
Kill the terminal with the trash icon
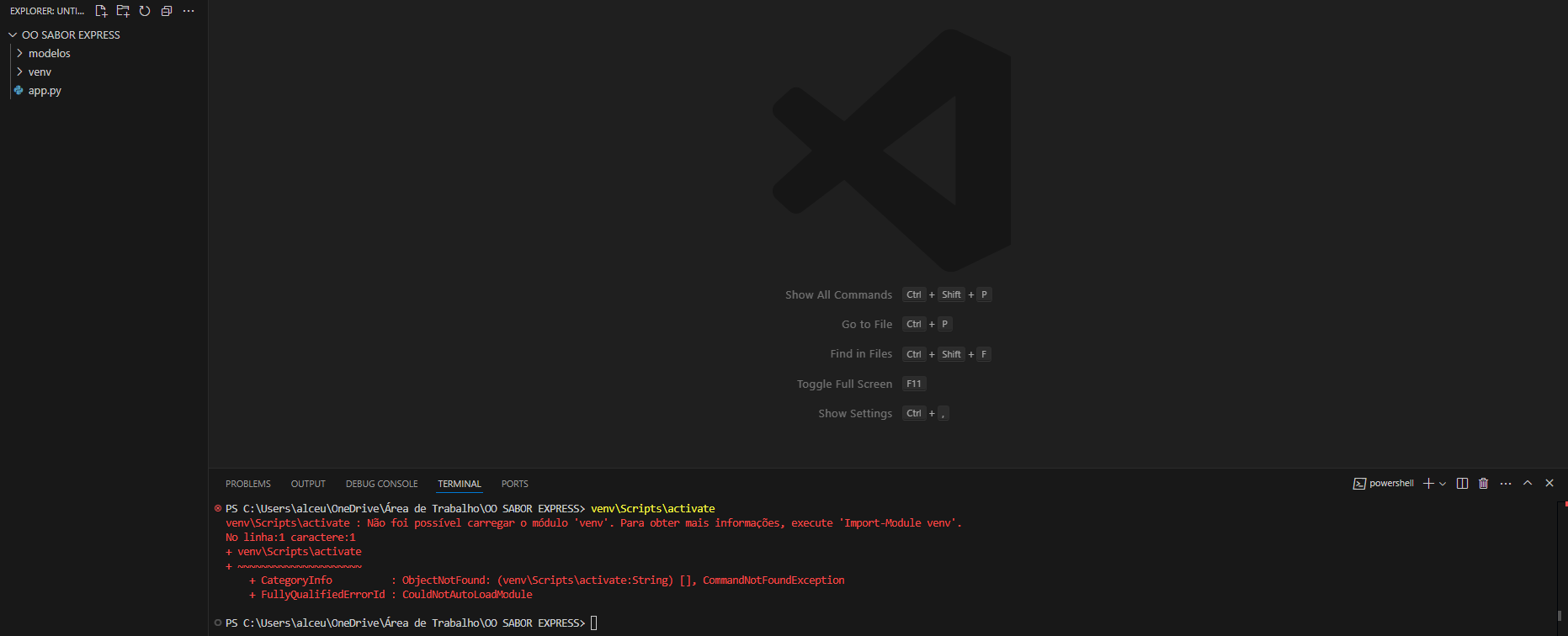pyautogui.click(x=1484, y=483)
